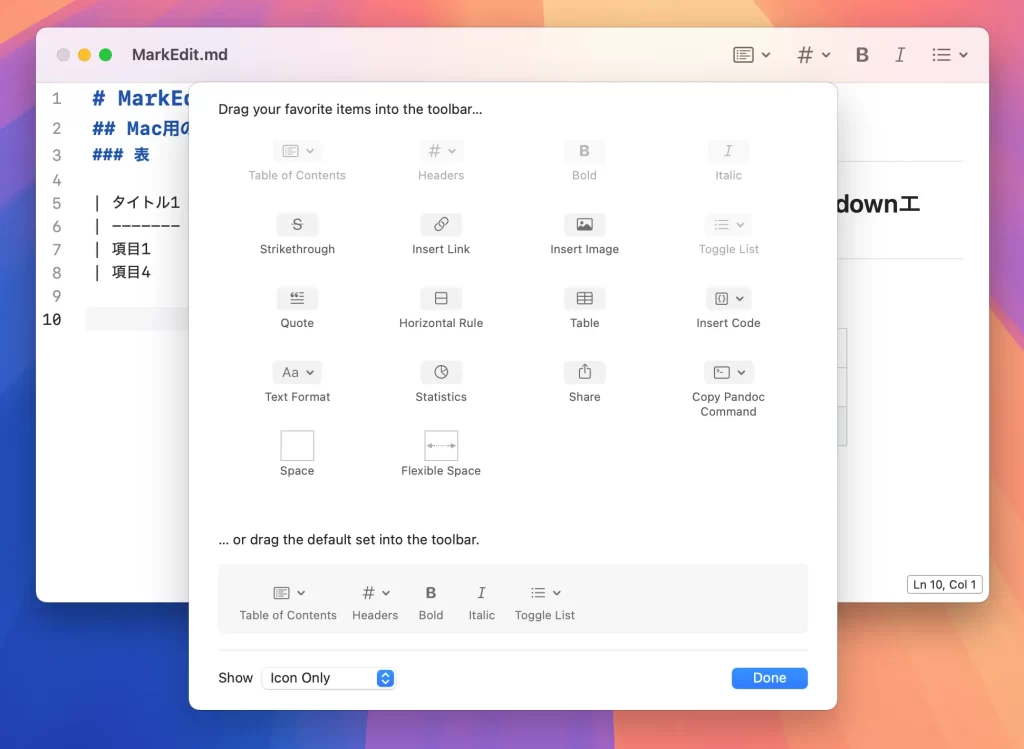Screen dimensions: 1024x749
Task: Click the 'Show' label text
Action: click(x=235, y=678)
